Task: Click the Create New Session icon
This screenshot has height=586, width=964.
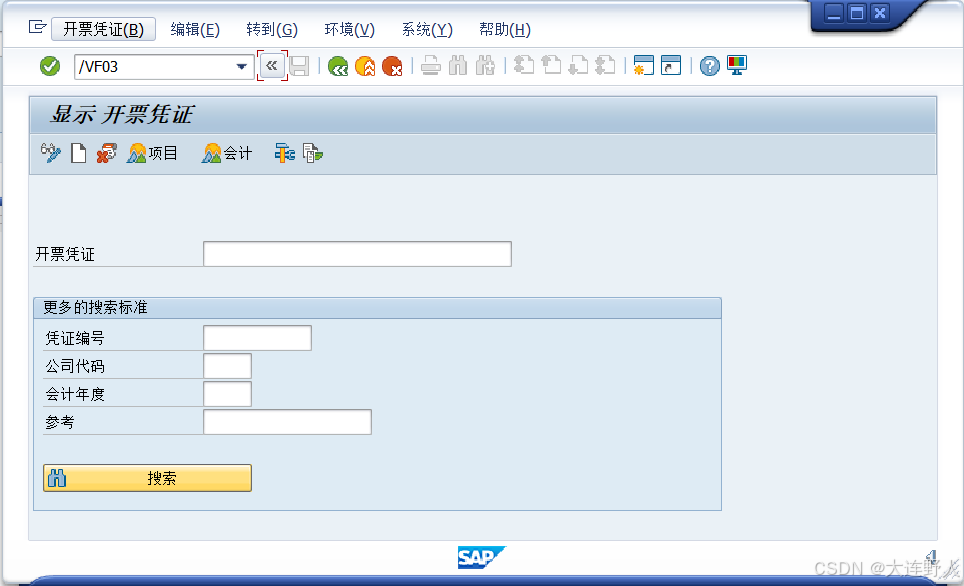Action: [x=644, y=65]
